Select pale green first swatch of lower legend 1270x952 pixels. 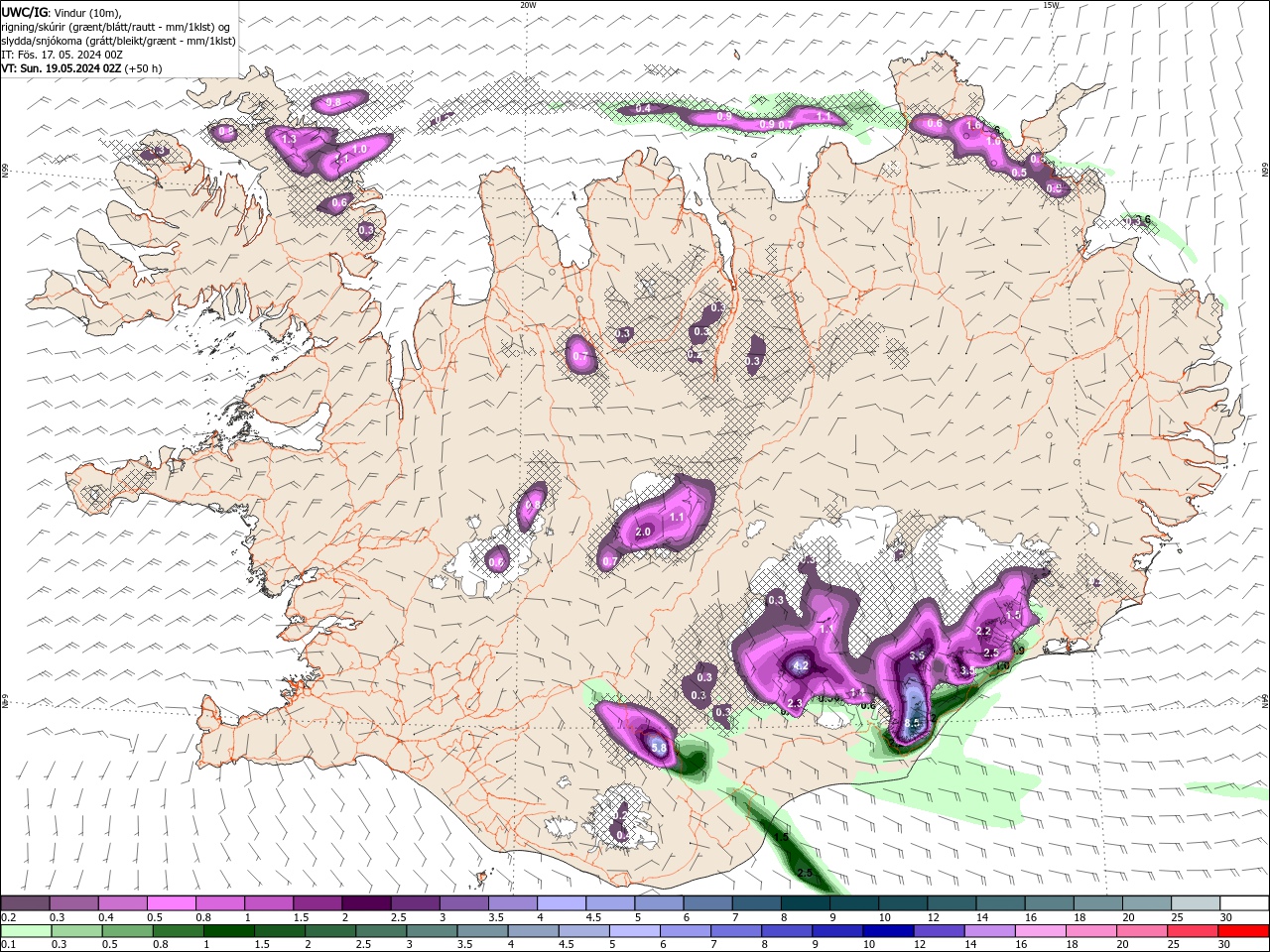pos(26,931)
